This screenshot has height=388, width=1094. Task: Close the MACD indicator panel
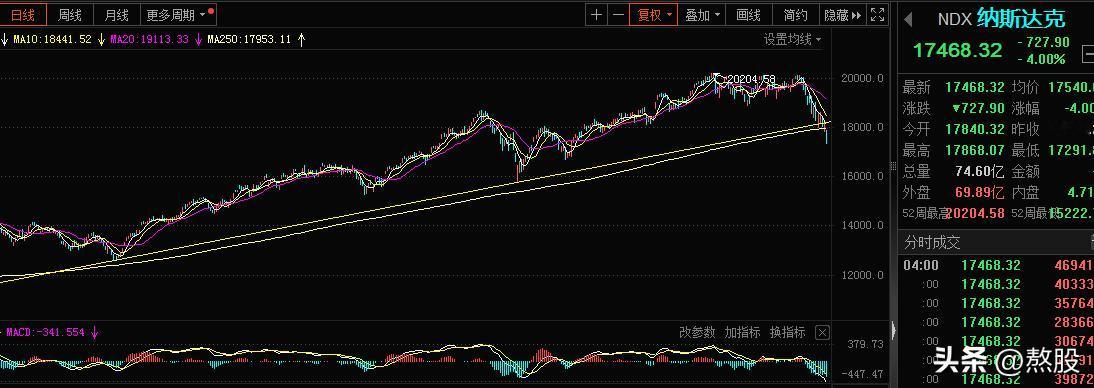pyautogui.click(x=823, y=333)
